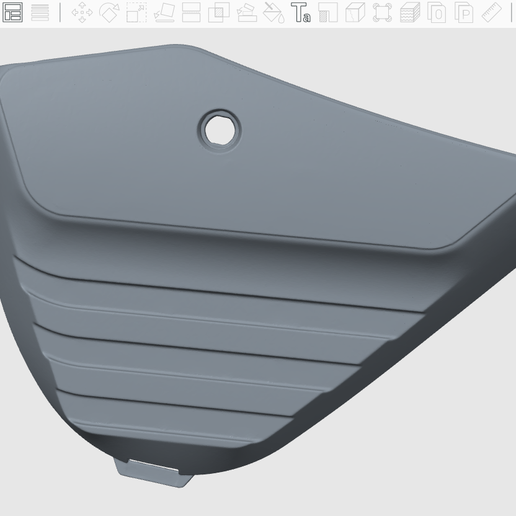The width and height of the screenshot is (516, 516).
Task: Click the round hole on the model
Action: pos(219,130)
